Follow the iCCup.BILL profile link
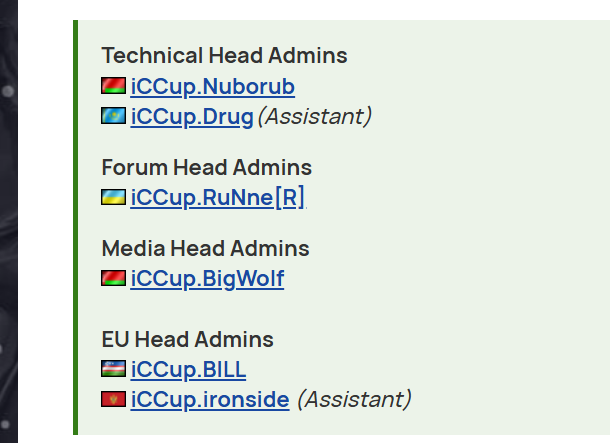The width and height of the screenshot is (610, 443). click(188, 369)
